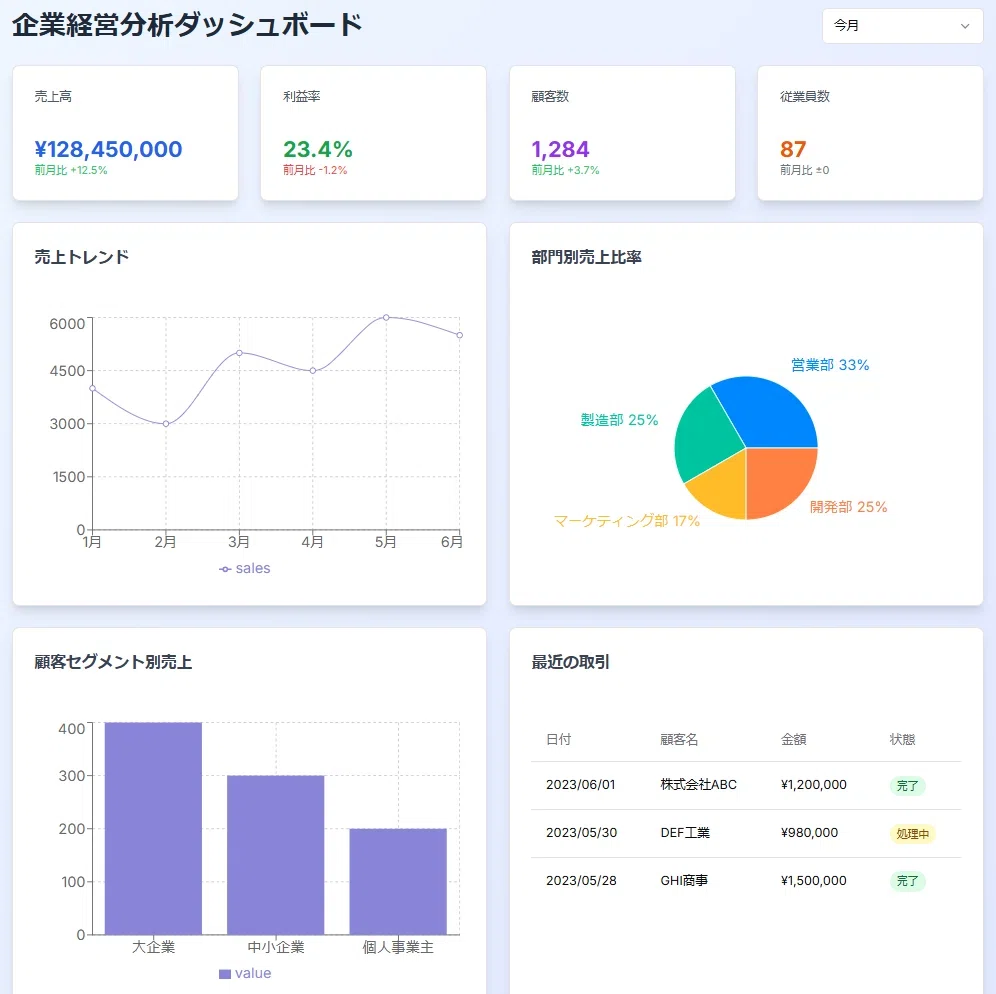The image size is (996, 994).
Task: Click 前月比 -1.2% under profit rate
Action: click(315, 170)
